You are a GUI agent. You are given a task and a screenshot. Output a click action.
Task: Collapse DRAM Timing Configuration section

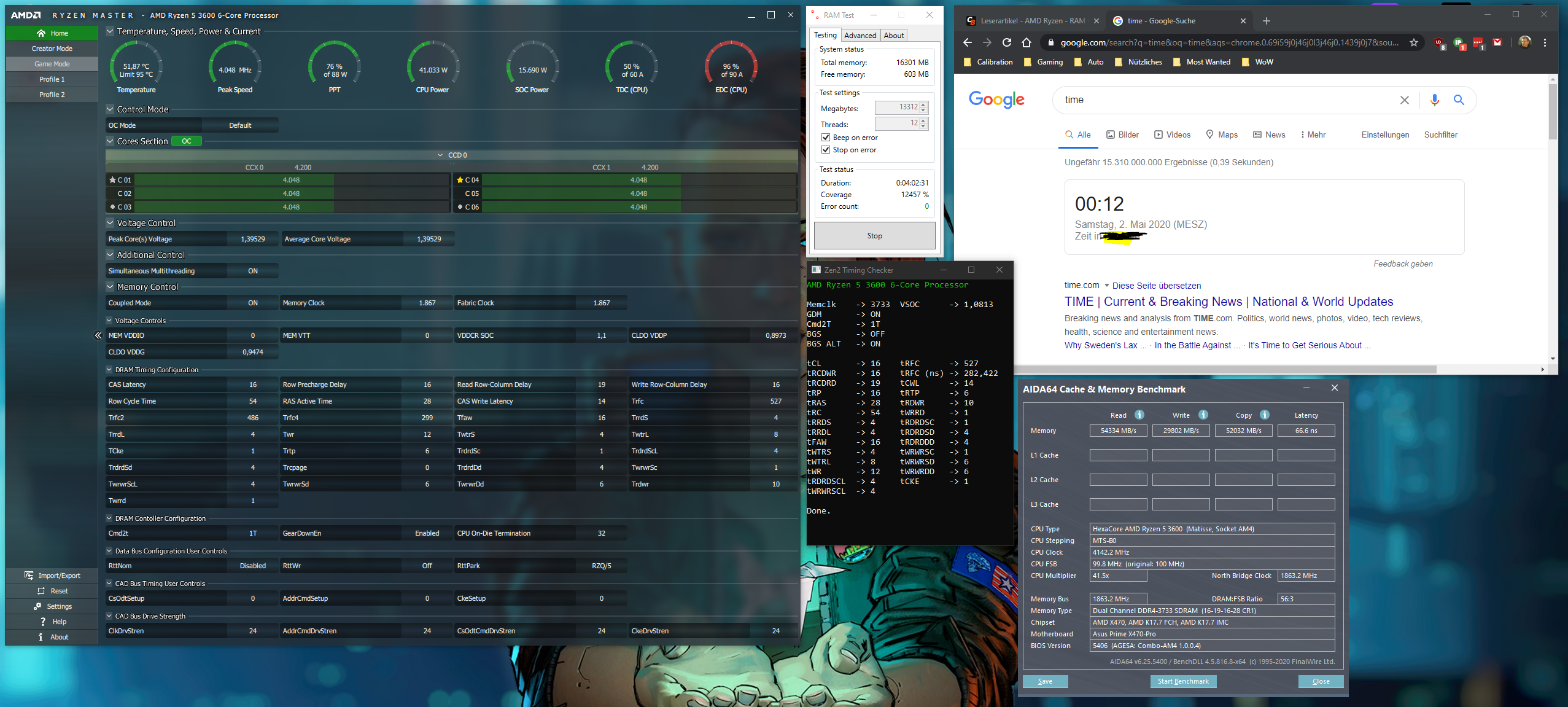(109, 370)
